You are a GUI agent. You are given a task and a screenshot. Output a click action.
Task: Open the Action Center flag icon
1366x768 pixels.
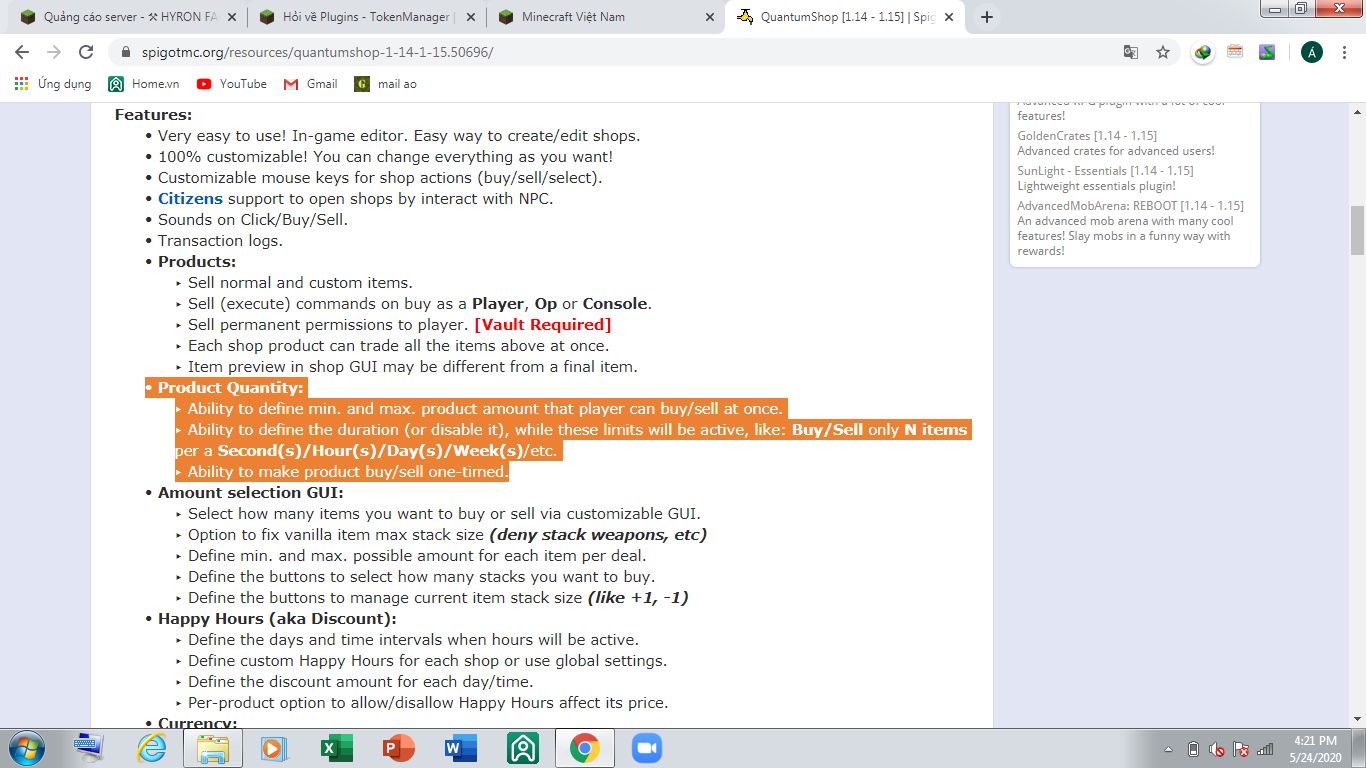pyautogui.click(x=1241, y=748)
